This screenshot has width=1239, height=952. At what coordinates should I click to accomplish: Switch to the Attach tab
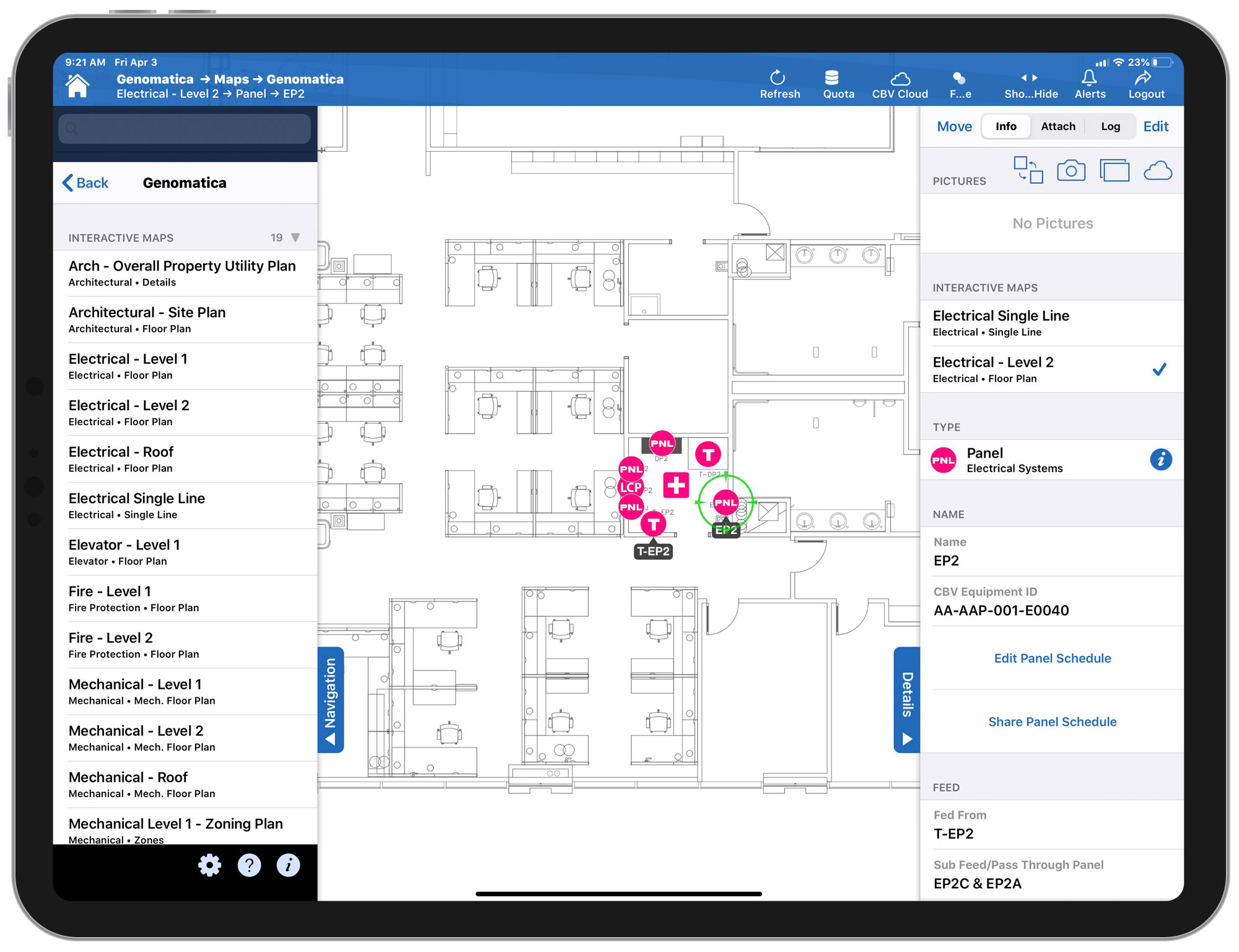tap(1057, 126)
